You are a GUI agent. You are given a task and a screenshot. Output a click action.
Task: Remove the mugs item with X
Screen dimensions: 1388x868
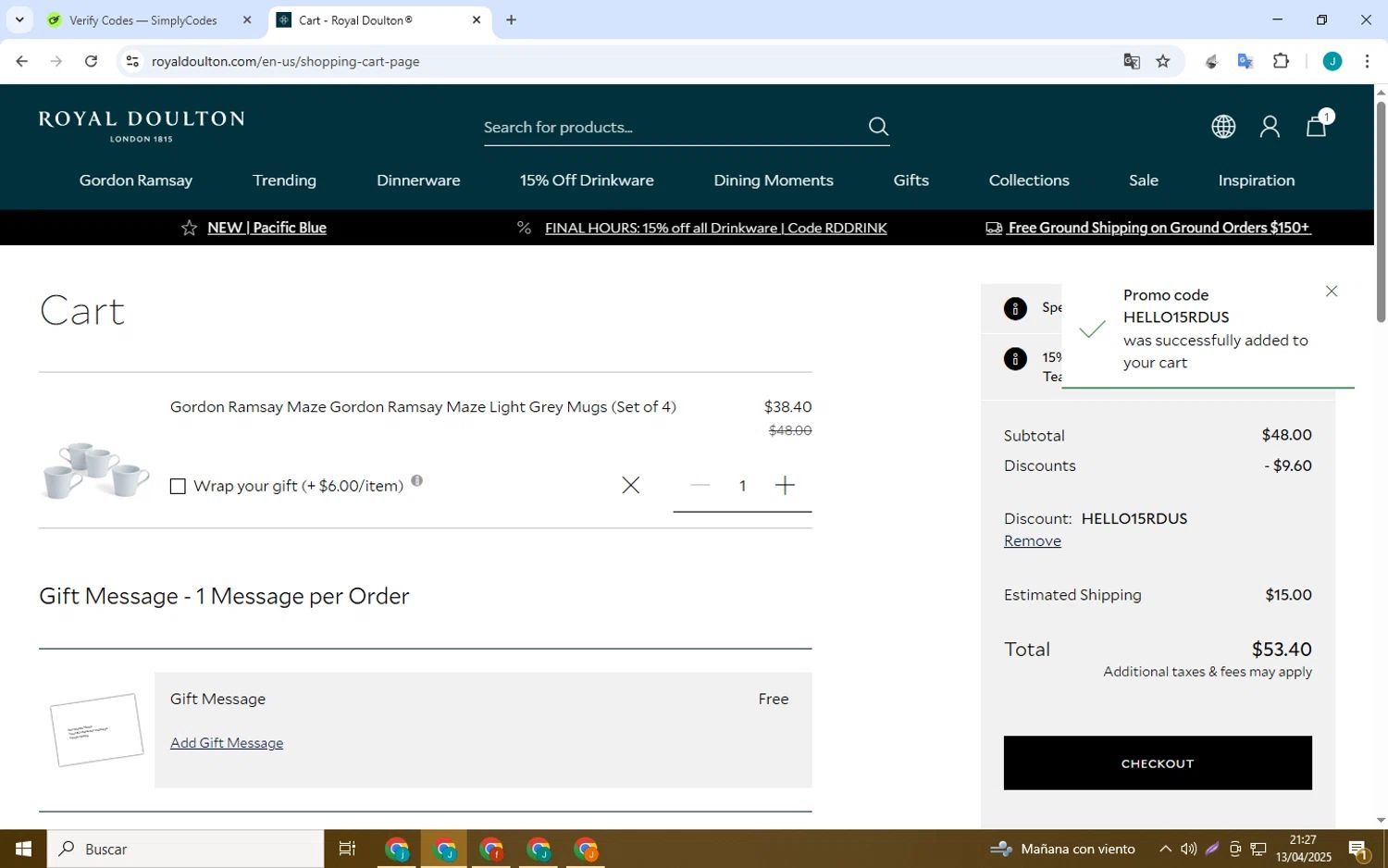(x=630, y=485)
